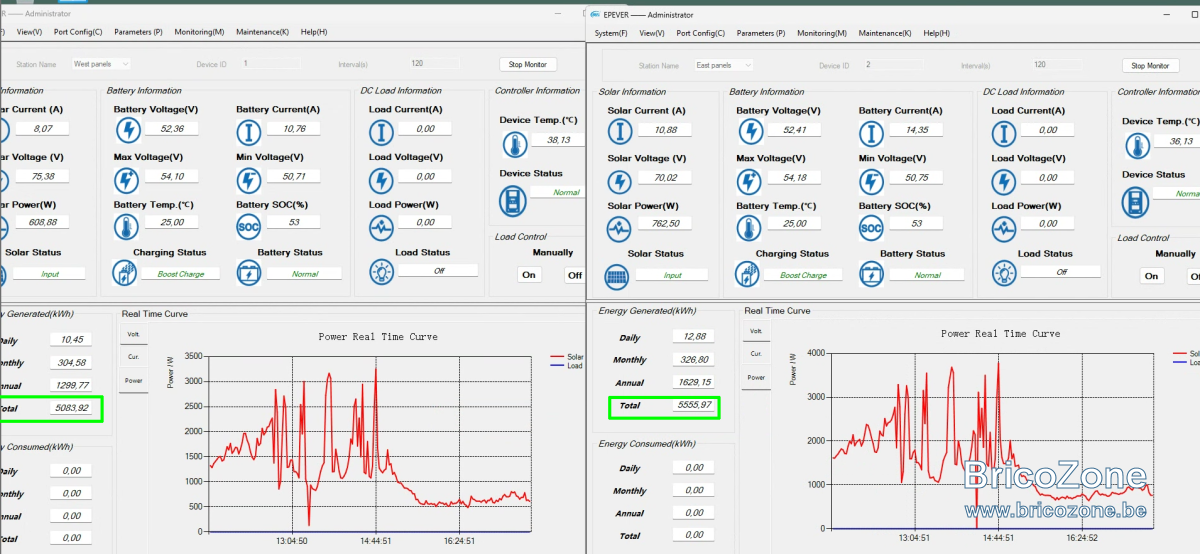Screen dimensions: 1200x554
Task: Switch to Volt. curve tab in West window
Action: tap(133, 334)
